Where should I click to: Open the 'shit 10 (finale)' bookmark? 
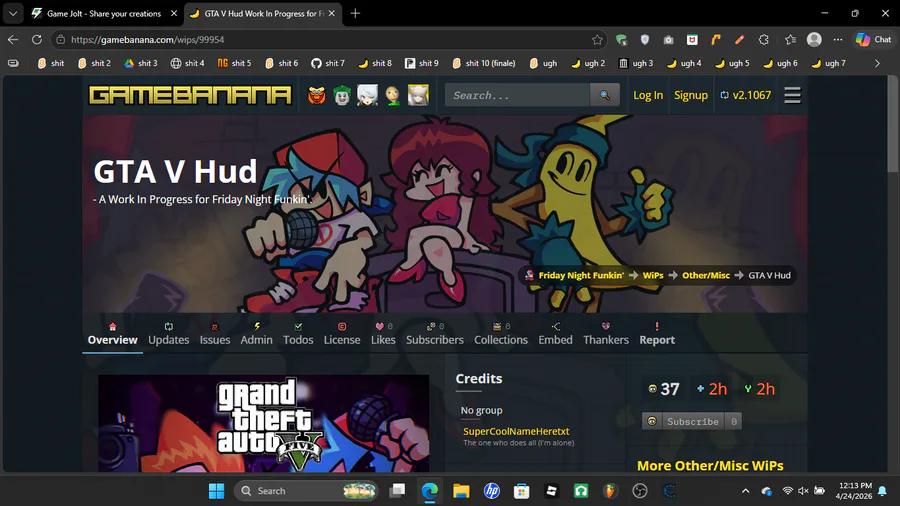(483, 63)
